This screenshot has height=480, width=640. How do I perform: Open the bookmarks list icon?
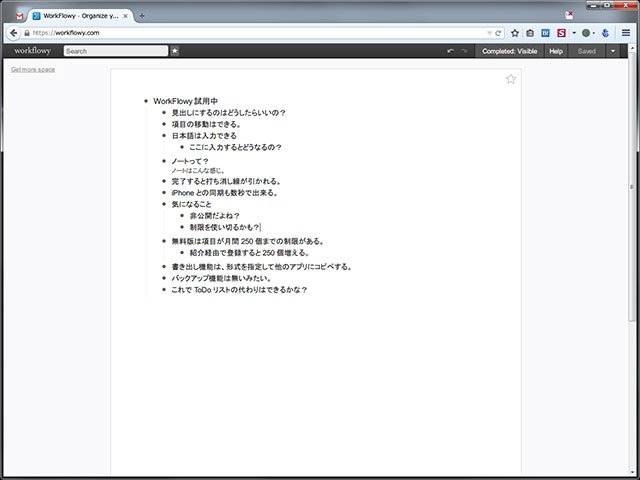click(x=530, y=33)
